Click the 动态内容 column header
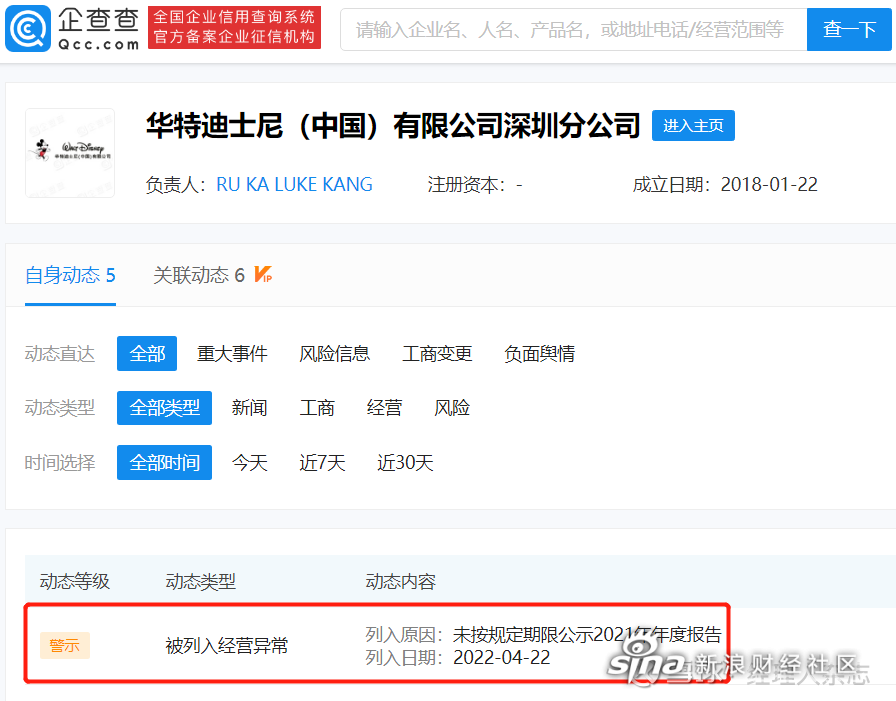Image resolution: width=896 pixels, height=701 pixels. (x=401, y=582)
